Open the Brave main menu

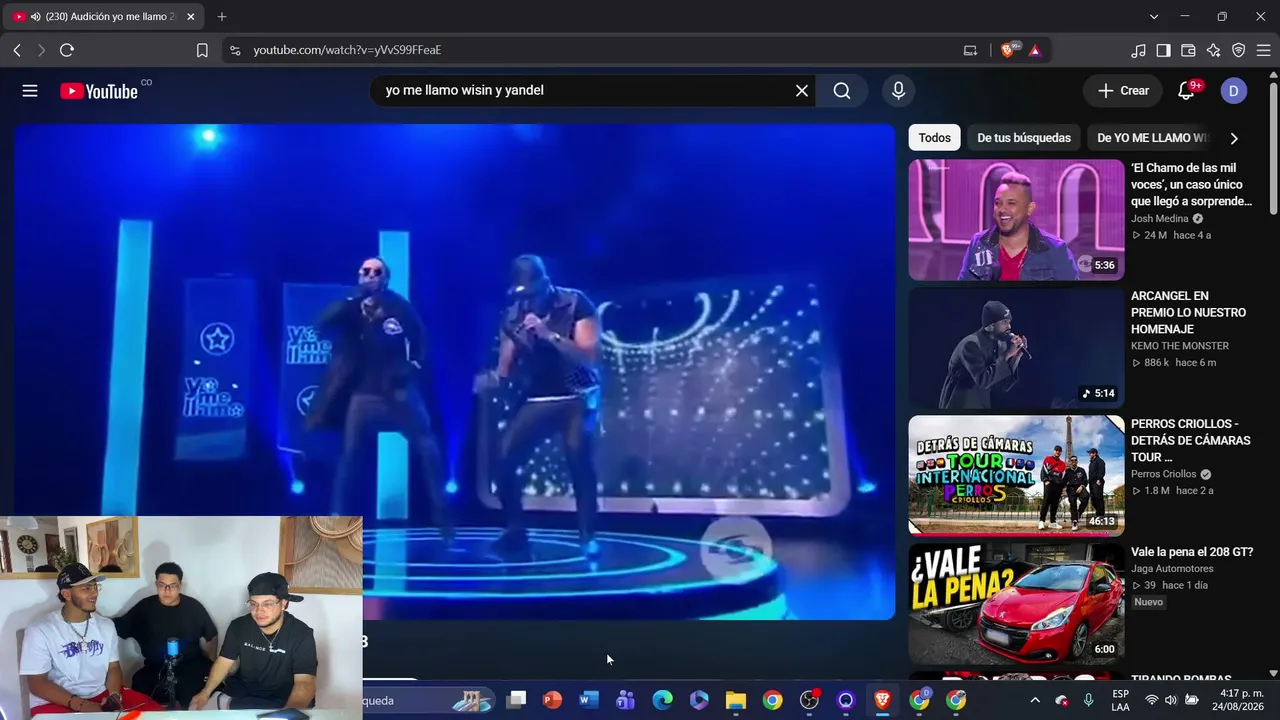1263,50
